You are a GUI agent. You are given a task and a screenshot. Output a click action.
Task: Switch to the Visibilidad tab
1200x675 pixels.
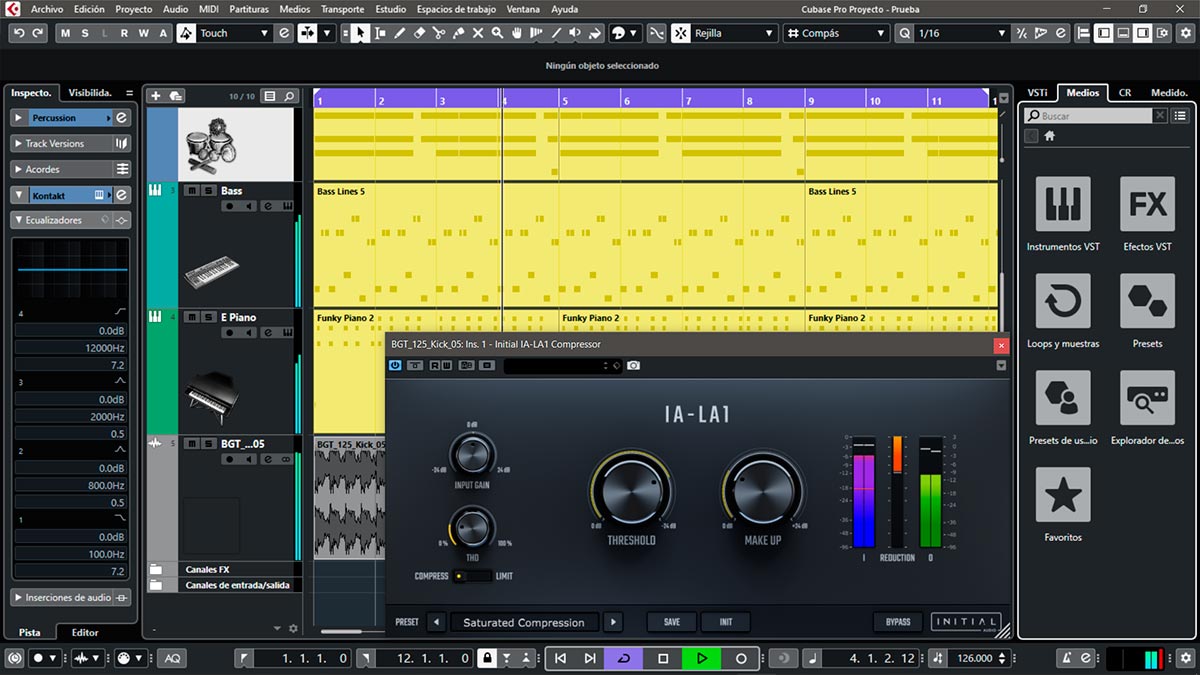pyautogui.click(x=90, y=92)
